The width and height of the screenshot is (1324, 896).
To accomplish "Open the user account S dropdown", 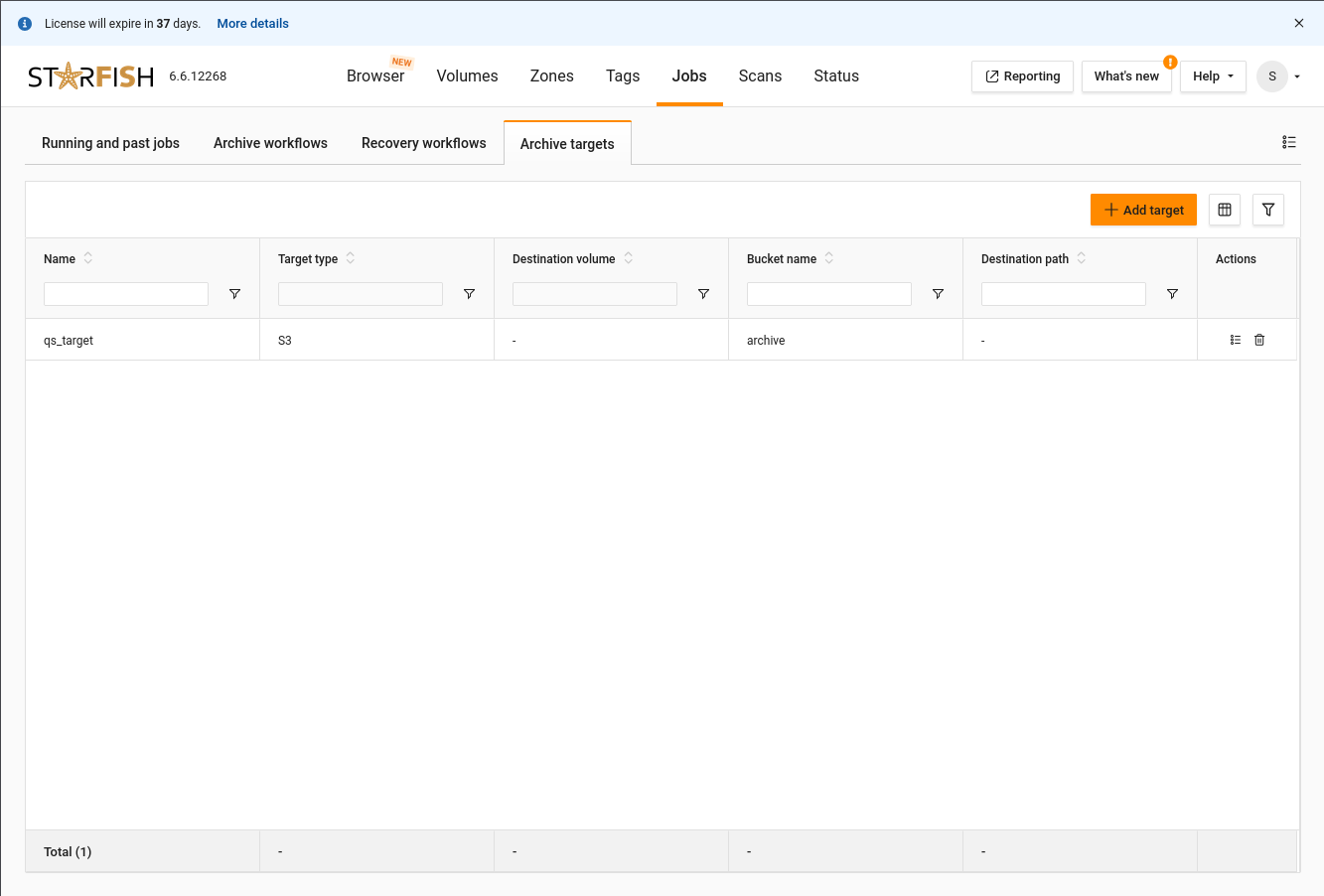I will coord(1278,76).
